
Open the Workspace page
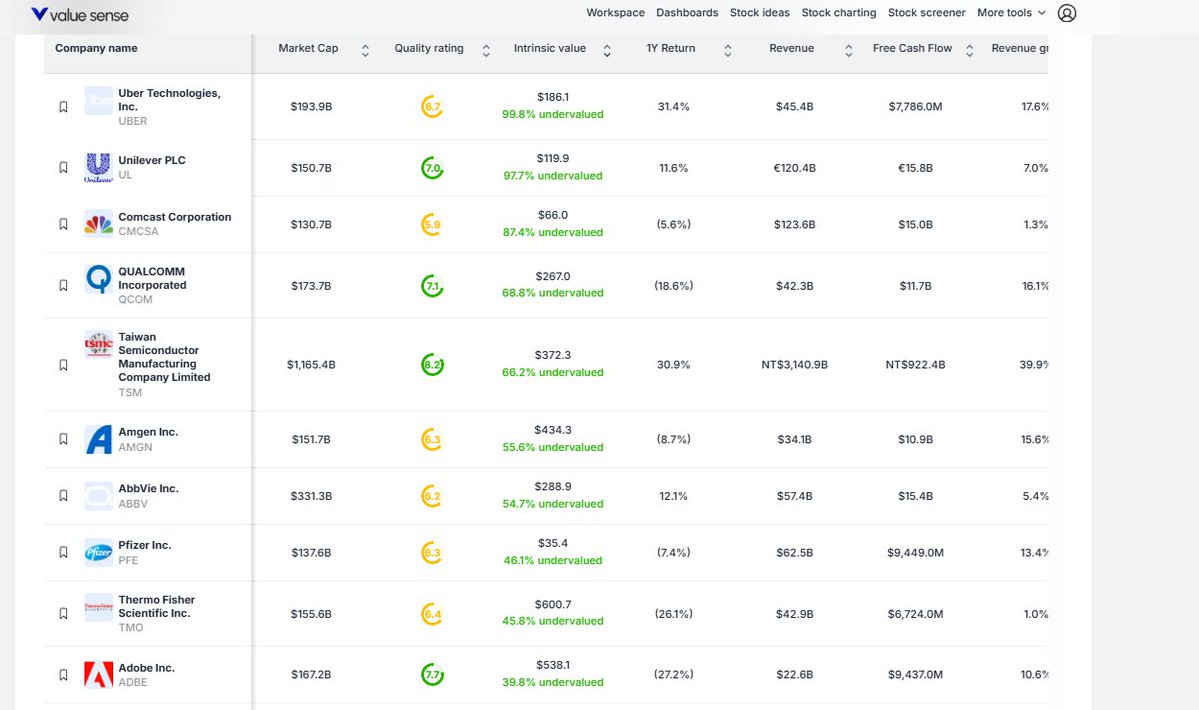(x=616, y=13)
